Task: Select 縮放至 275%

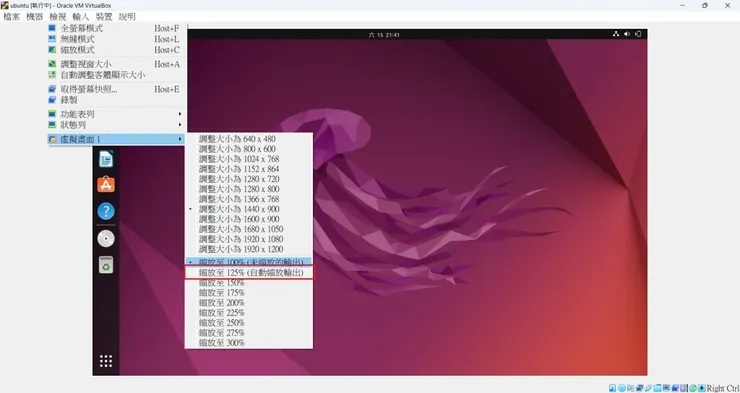Action: coord(249,333)
